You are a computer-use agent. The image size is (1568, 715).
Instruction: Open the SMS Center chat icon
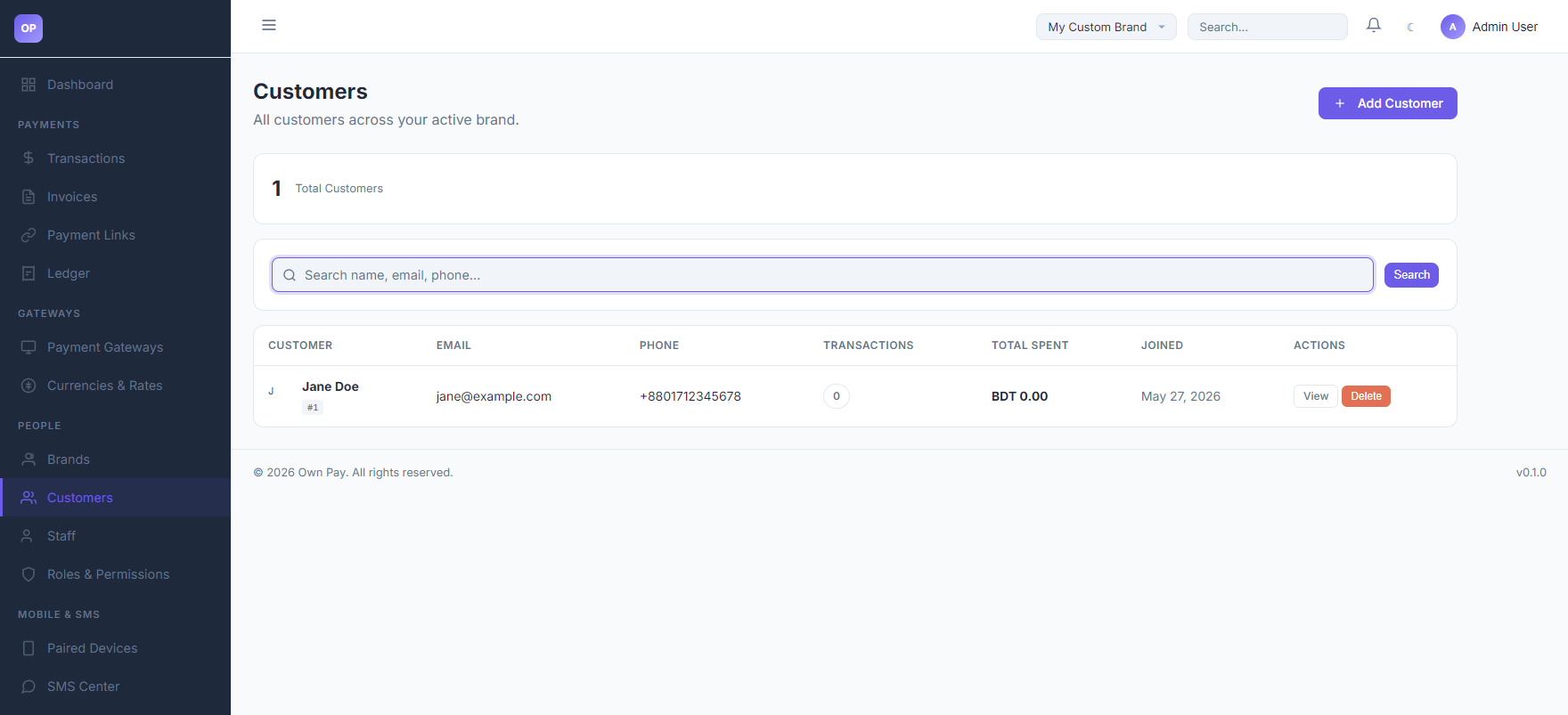click(29, 687)
